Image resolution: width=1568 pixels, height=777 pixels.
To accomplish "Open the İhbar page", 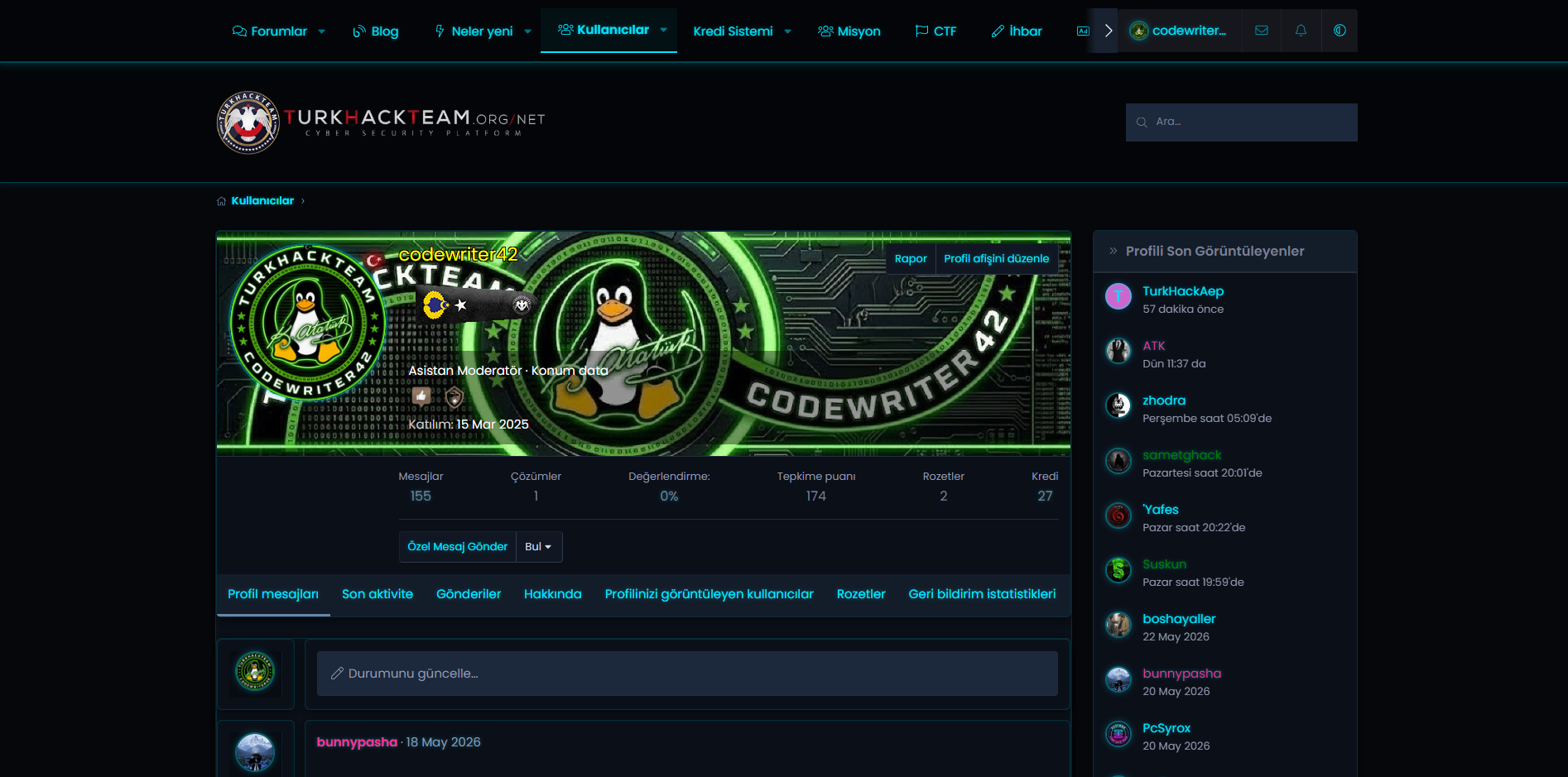I will pyautogui.click(x=1017, y=31).
